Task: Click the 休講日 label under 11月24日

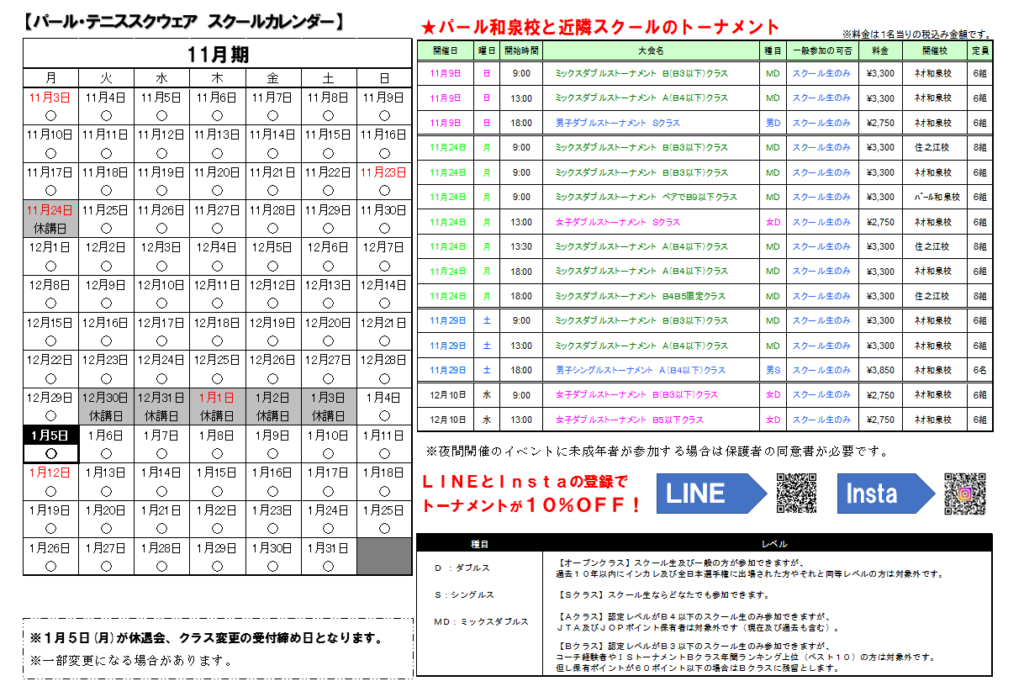Action: [x=50, y=228]
